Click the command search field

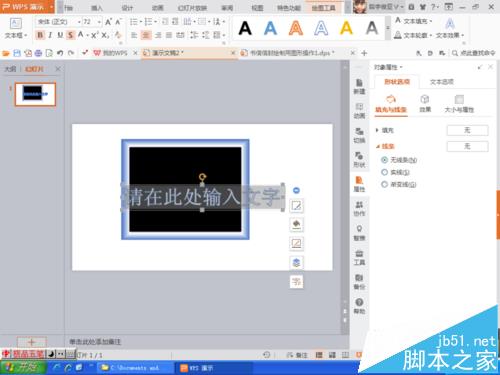click(474, 53)
